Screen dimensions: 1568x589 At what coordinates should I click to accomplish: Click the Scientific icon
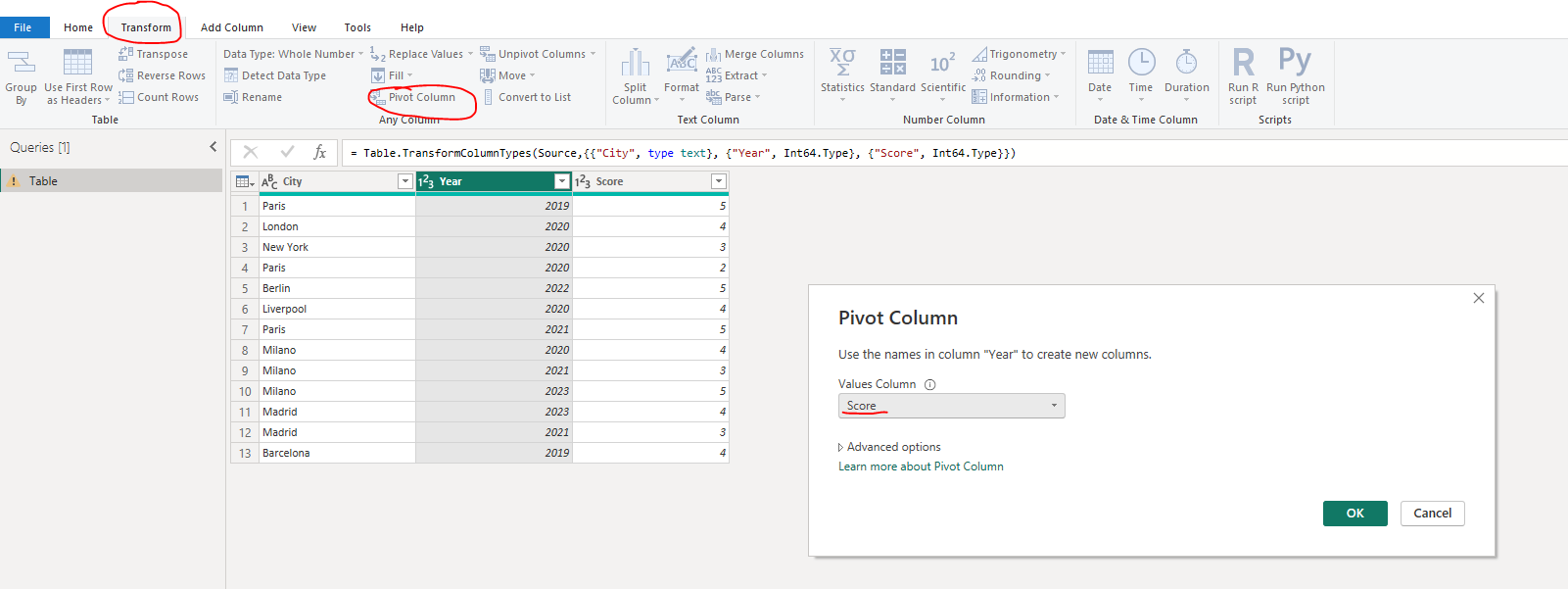942,63
